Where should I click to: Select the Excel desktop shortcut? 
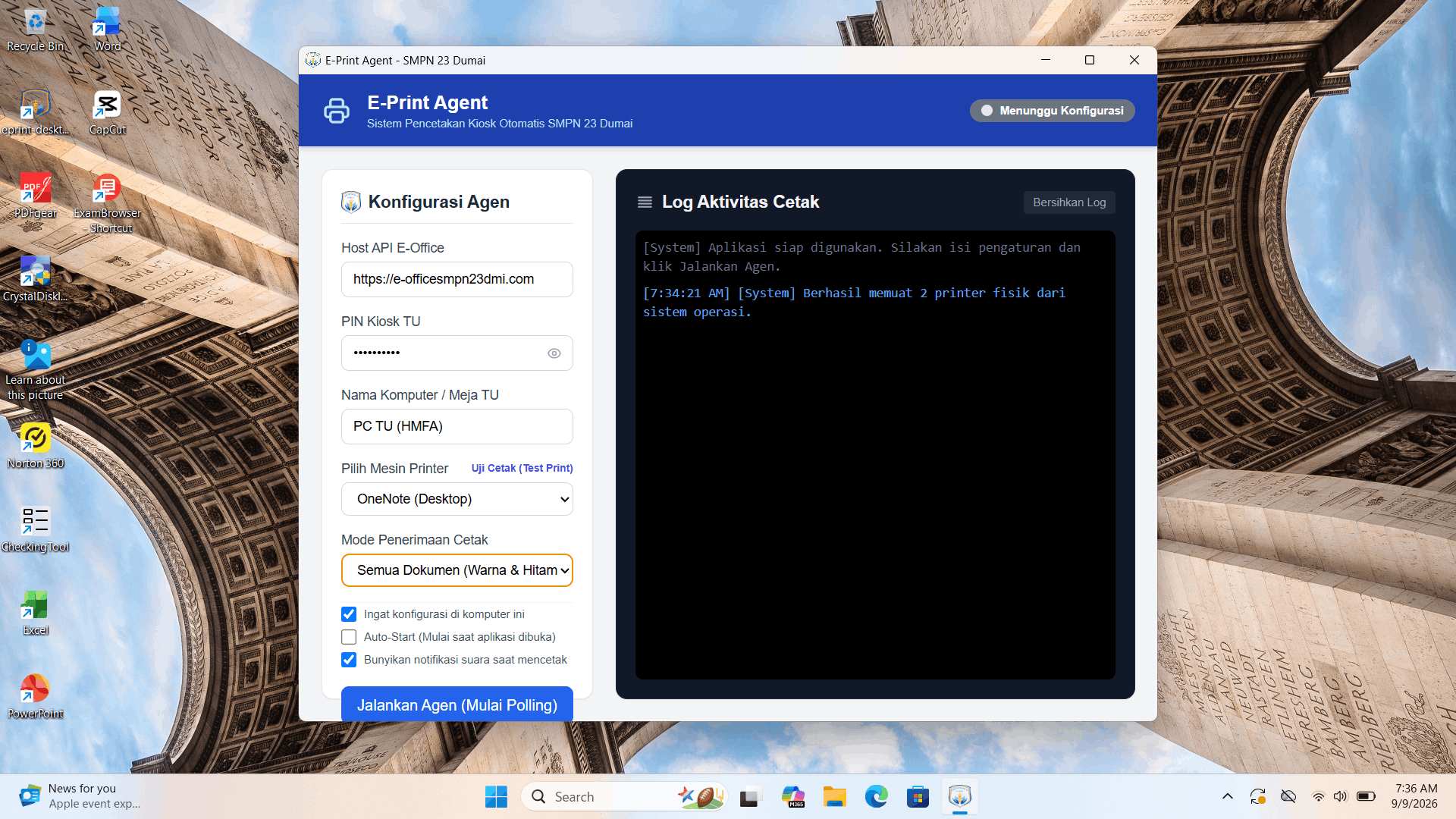click(x=35, y=614)
